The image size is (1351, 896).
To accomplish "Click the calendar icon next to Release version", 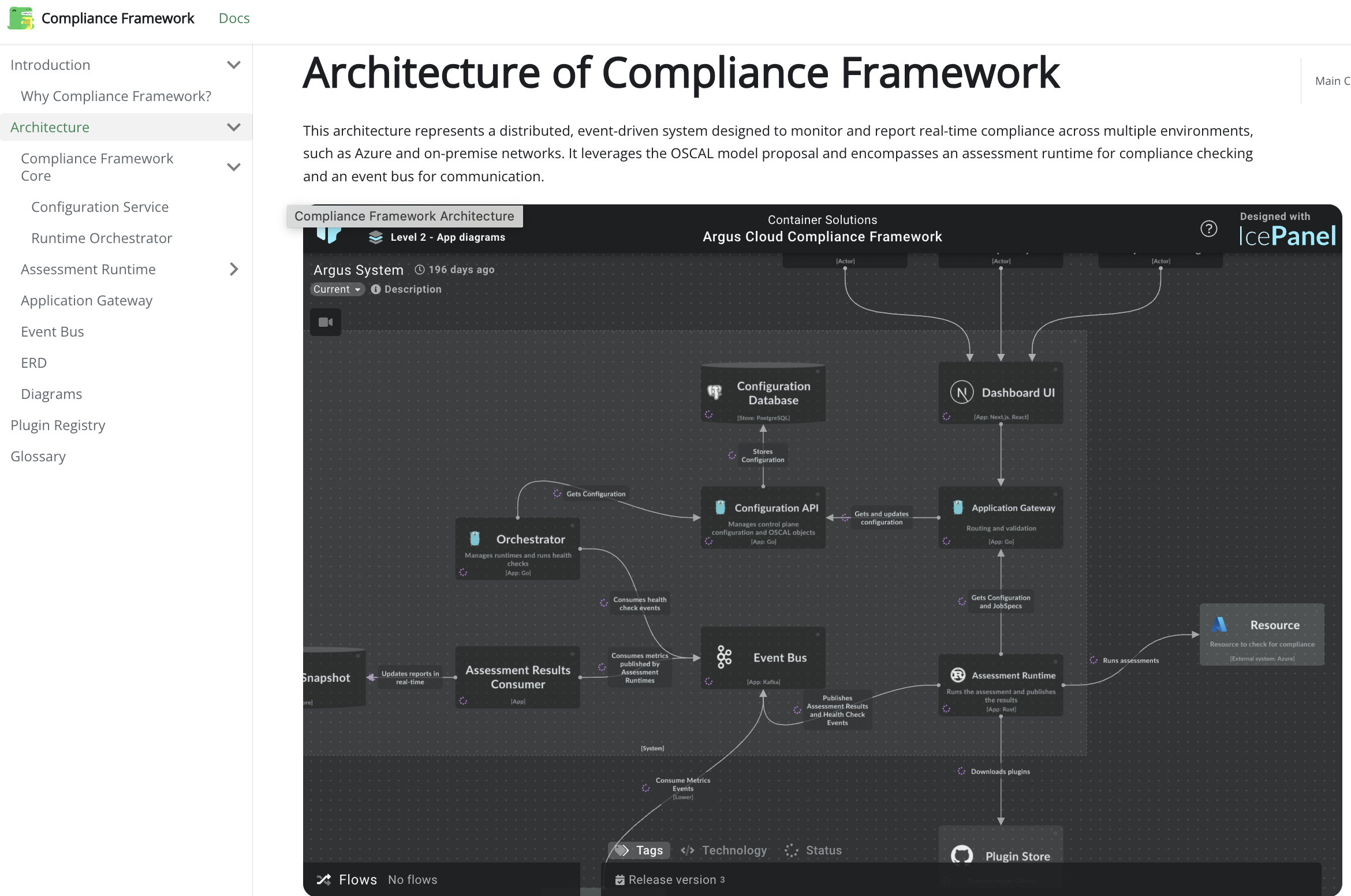I will coord(621,879).
